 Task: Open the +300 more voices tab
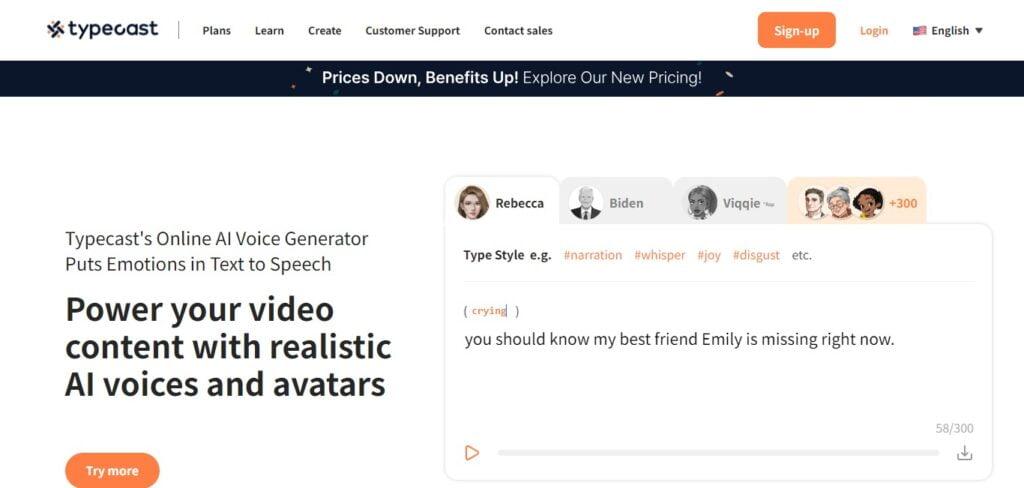tap(857, 203)
